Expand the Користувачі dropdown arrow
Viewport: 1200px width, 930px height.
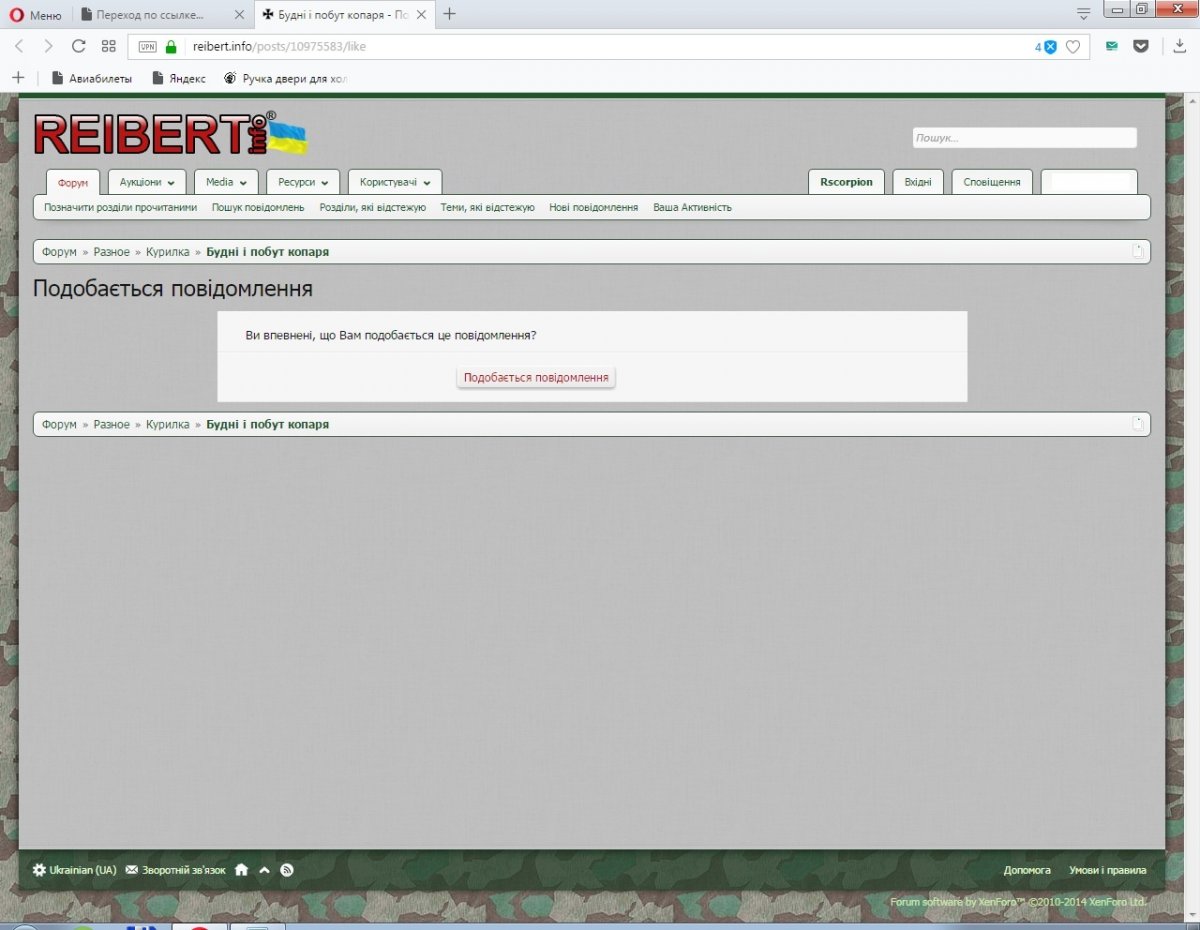click(x=427, y=183)
